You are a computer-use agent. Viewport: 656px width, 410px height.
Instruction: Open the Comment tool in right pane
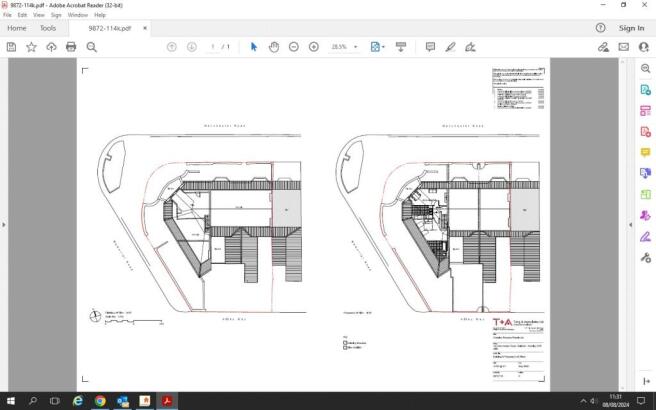(x=646, y=153)
